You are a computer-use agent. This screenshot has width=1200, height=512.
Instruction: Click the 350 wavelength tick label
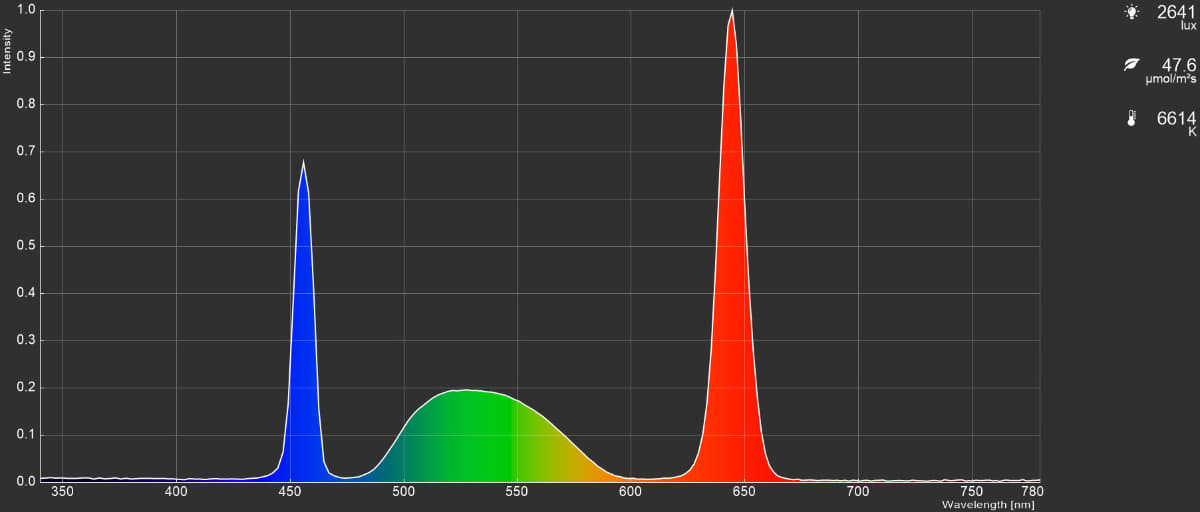pyautogui.click(x=63, y=492)
